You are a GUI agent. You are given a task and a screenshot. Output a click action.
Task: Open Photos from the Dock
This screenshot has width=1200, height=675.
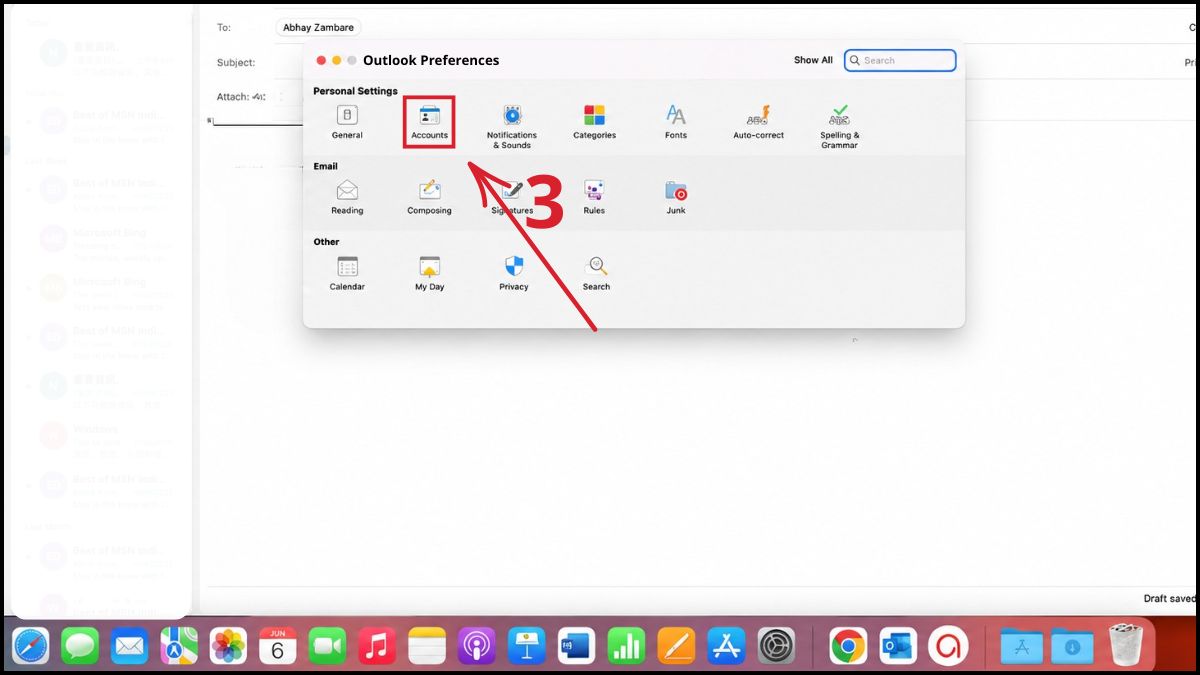pyautogui.click(x=229, y=646)
